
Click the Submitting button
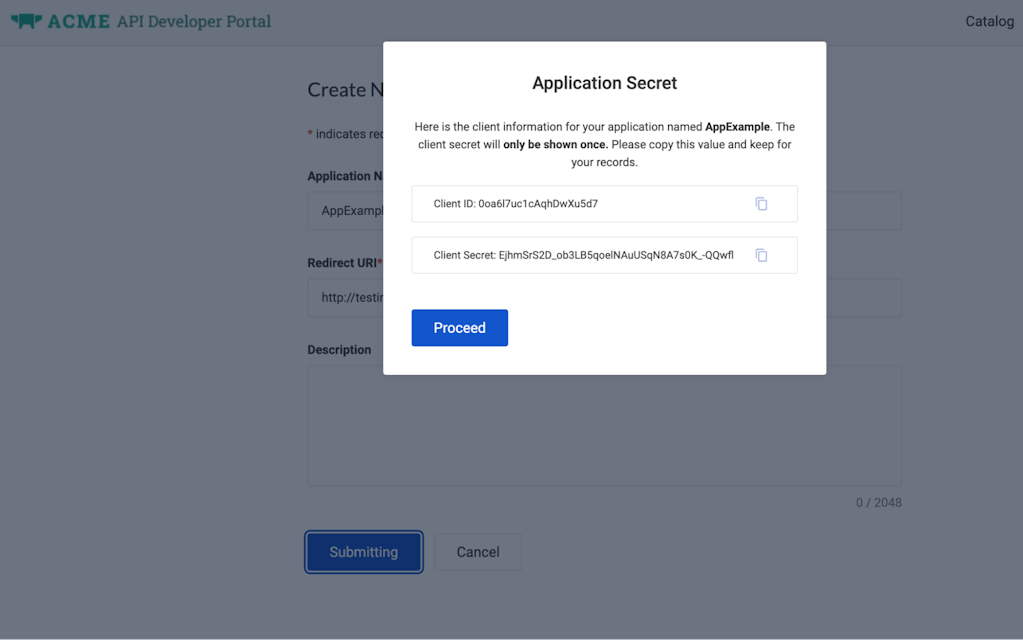[364, 552]
